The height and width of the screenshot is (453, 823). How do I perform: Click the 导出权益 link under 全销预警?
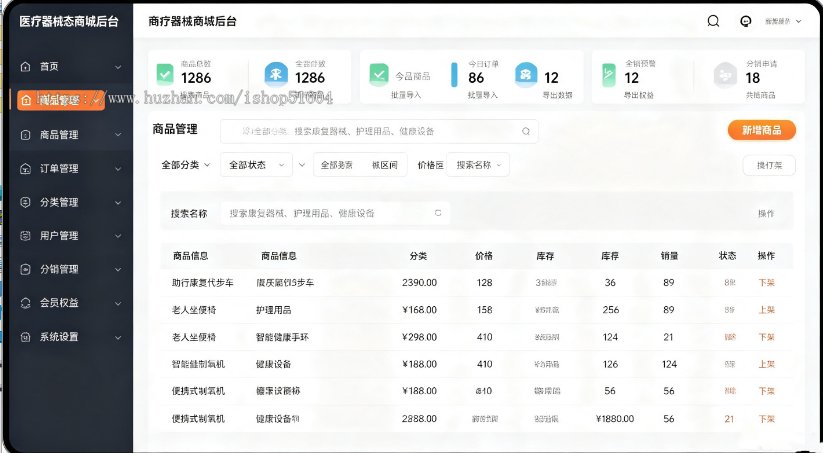(x=639, y=95)
